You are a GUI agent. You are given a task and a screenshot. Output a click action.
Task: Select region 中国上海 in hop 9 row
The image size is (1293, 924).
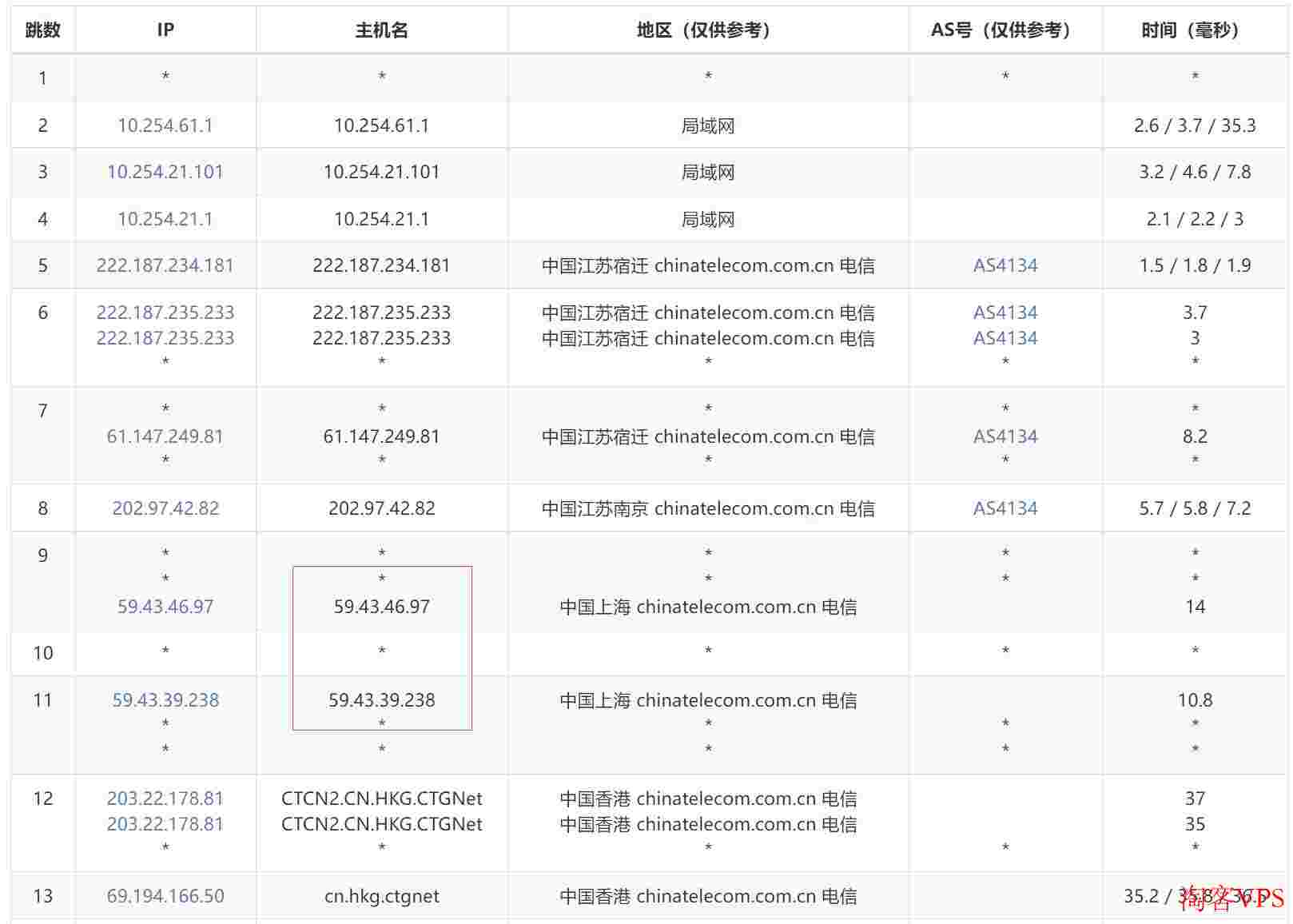coord(708,607)
